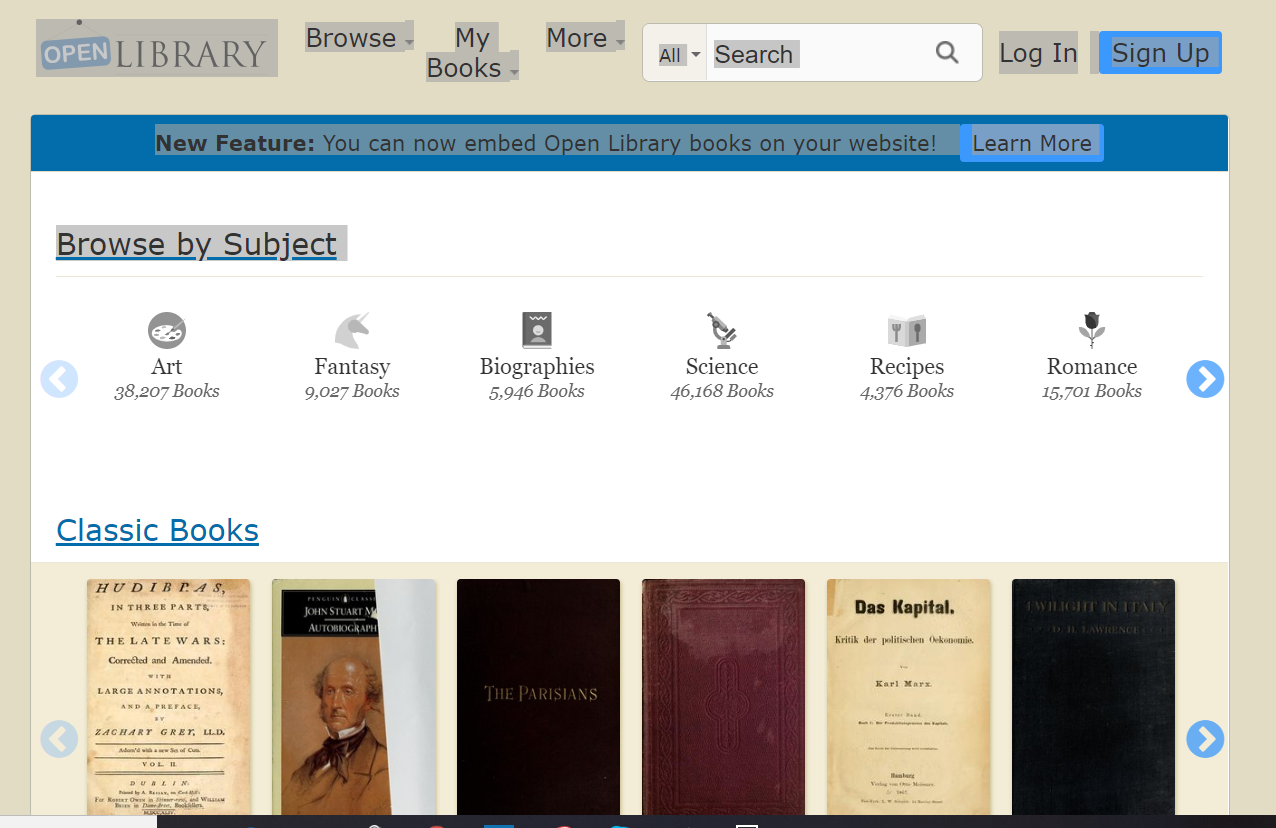Open the All search filter dropdown
This screenshot has width=1276, height=828.
tap(679, 55)
